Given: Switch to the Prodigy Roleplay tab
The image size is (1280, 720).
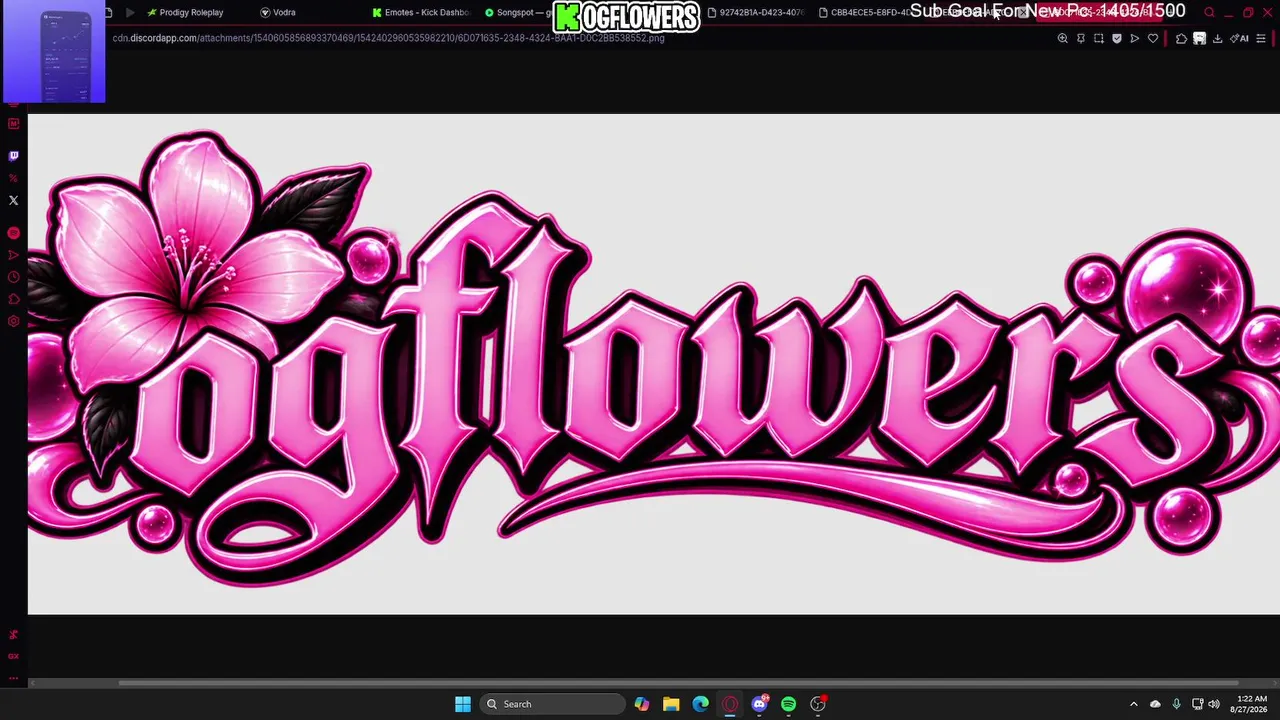Looking at the screenshot, I should pos(185,12).
